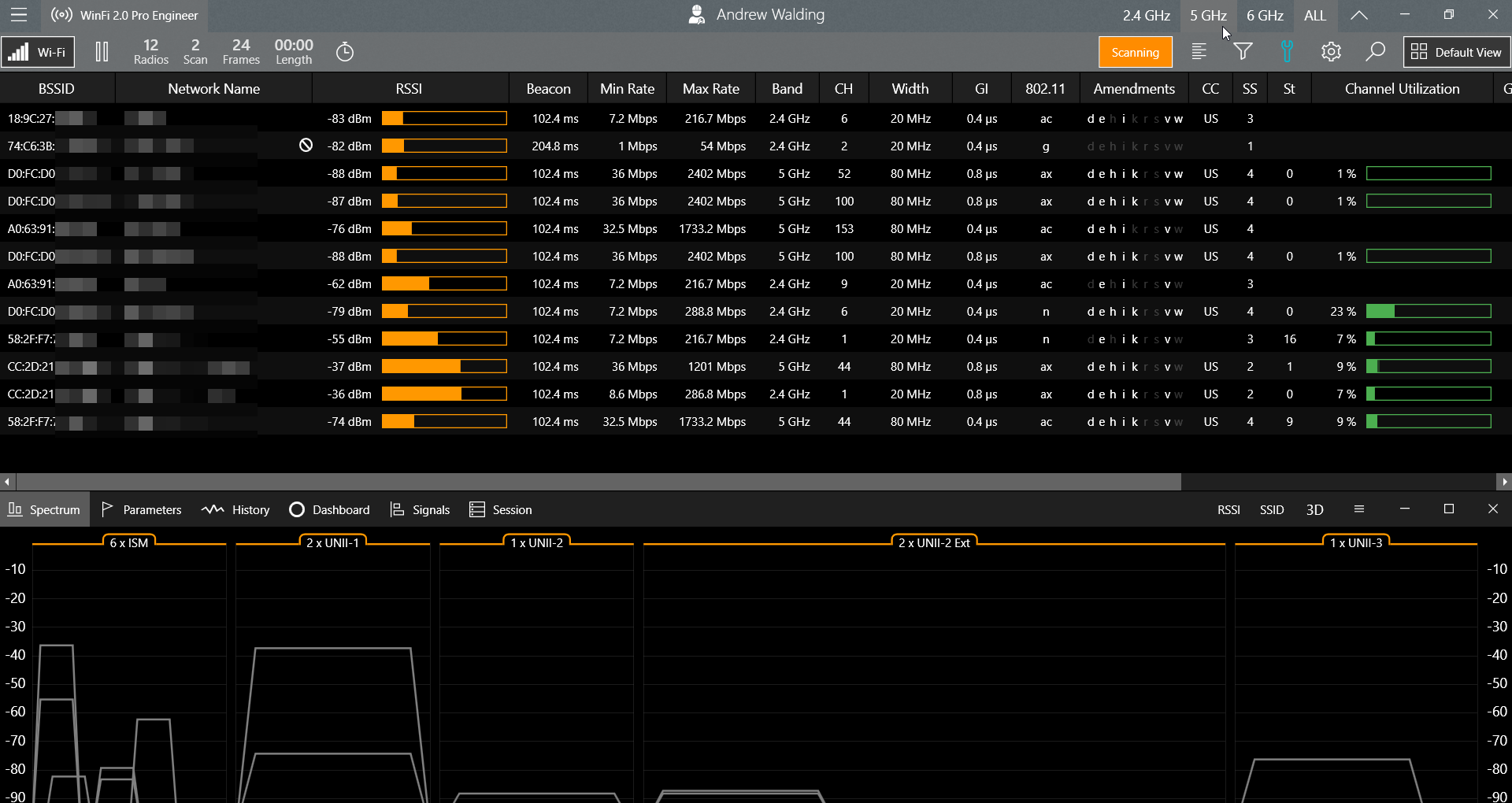Open the bottom panel menu icon
The width and height of the screenshot is (1512, 803).
point(1358,509)
